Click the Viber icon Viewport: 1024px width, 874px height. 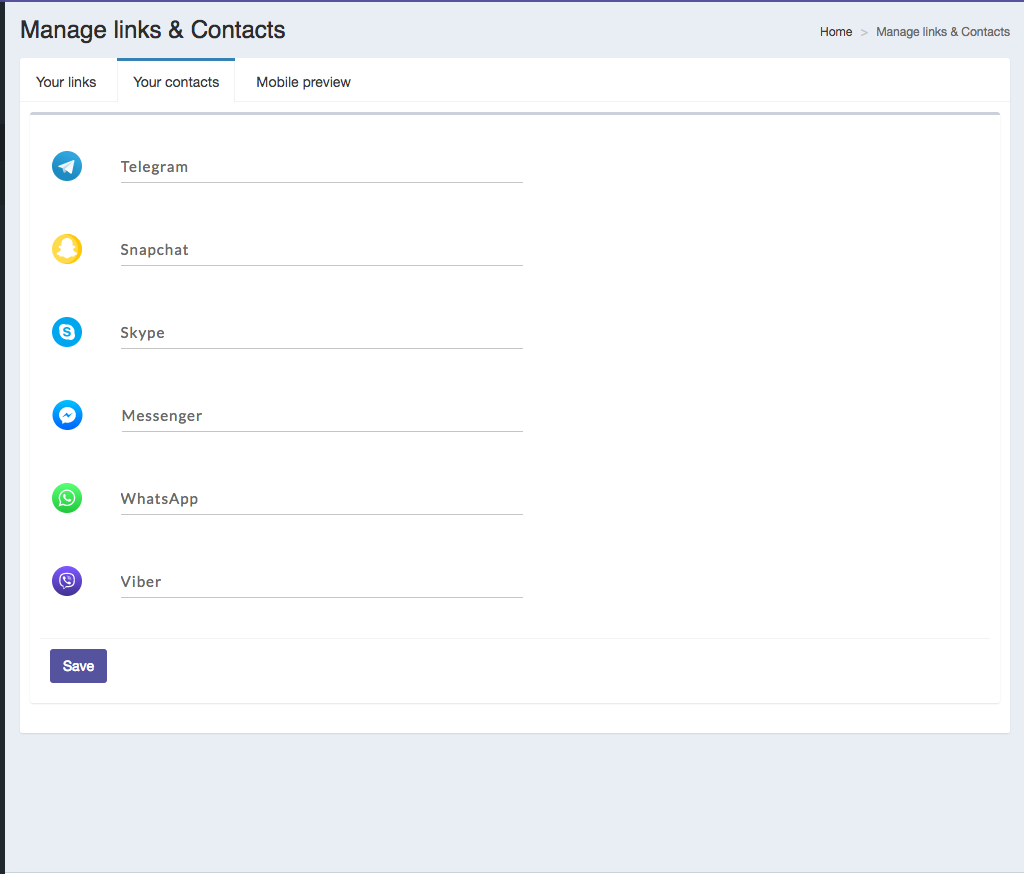tap(67, 581)
